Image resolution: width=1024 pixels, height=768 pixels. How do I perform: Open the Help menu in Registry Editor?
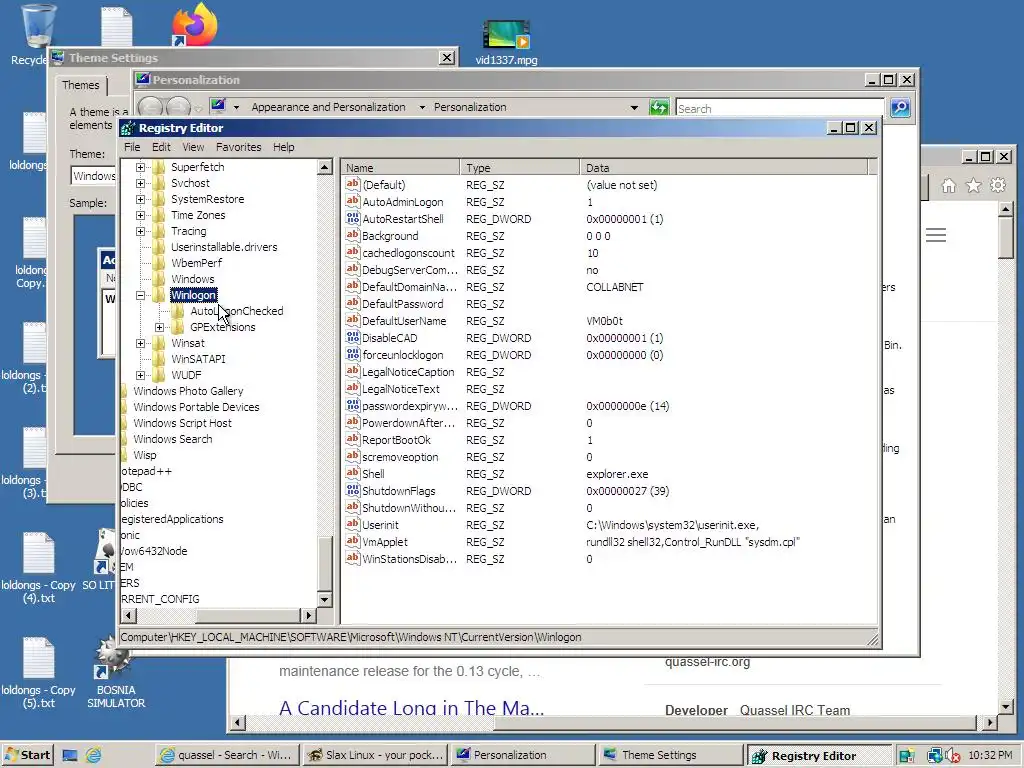point(283,147)
